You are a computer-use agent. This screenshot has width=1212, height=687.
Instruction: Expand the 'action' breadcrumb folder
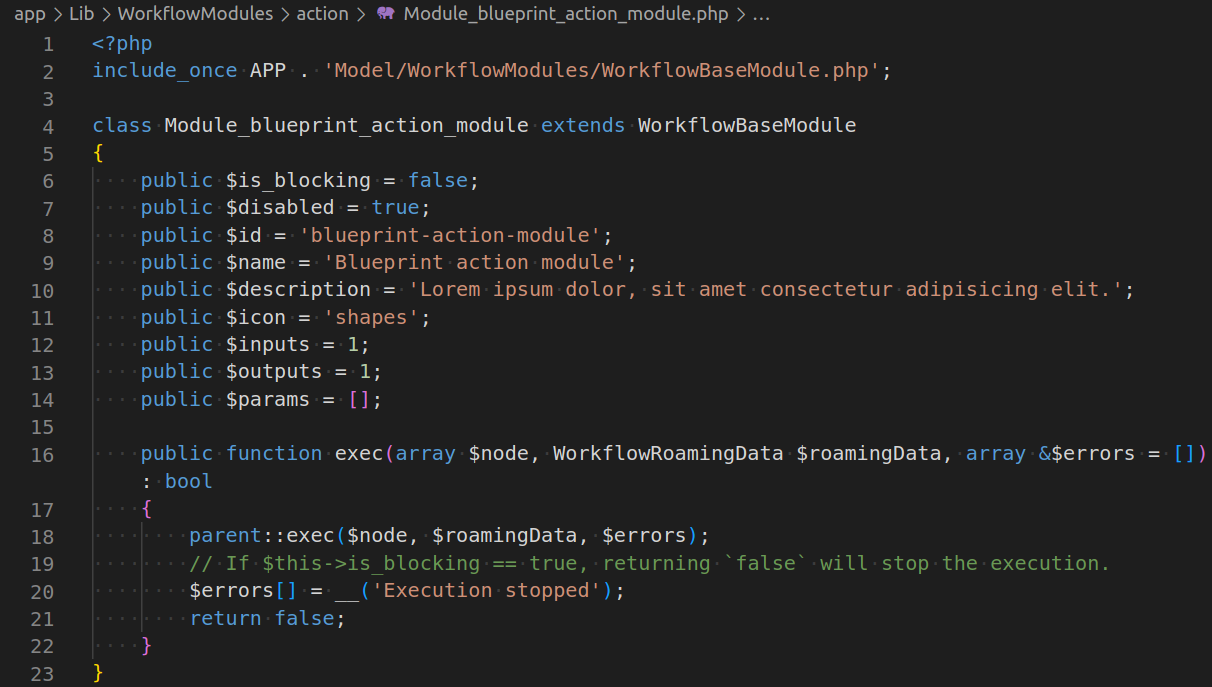point(322,14)
